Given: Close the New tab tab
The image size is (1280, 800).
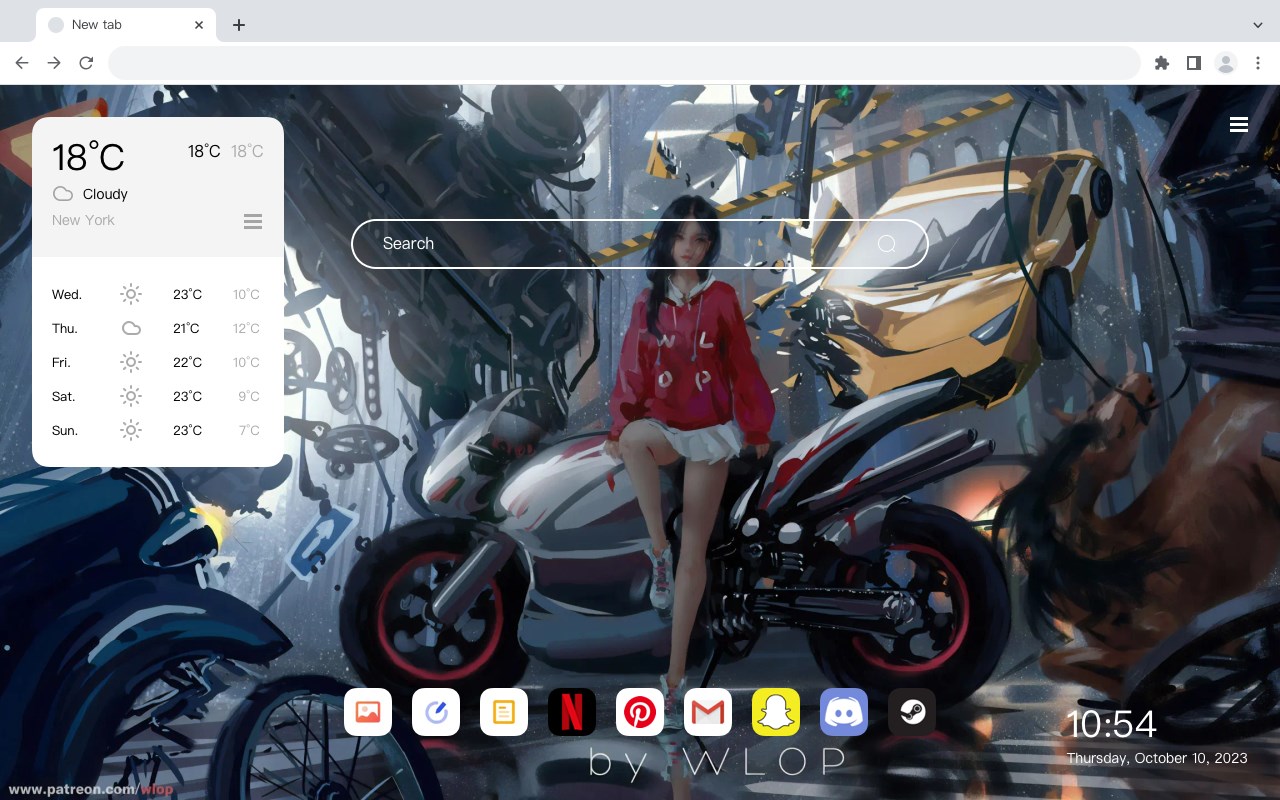Looking at the screenshot, I should pos(199,25).
